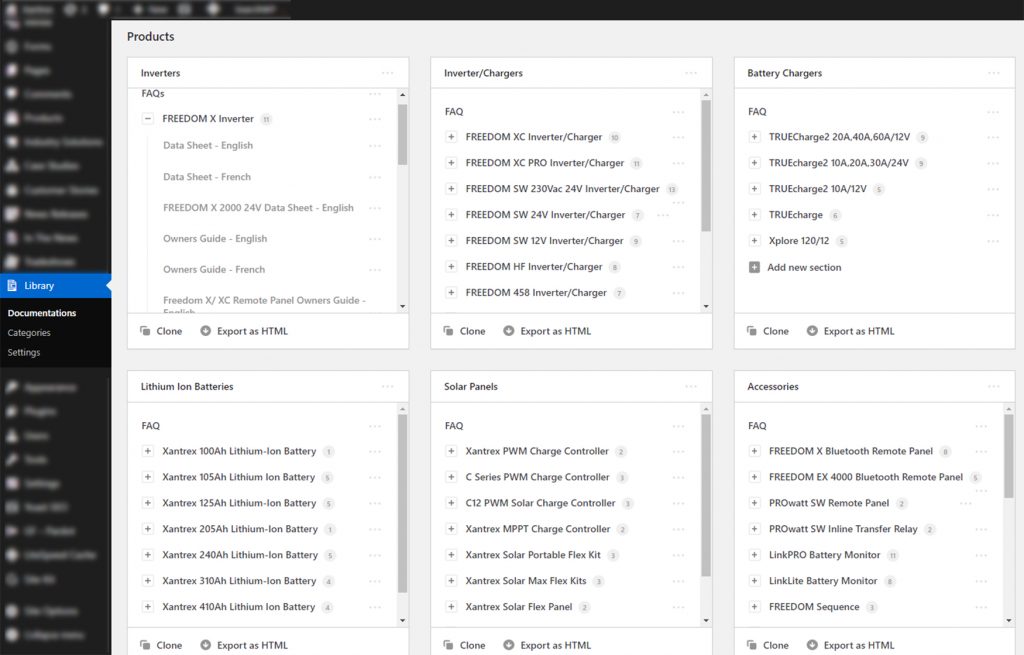Open options for Solar Panels FAQ section
The height and width of the screenshot is (655, 1024).
tap(679, 426)
